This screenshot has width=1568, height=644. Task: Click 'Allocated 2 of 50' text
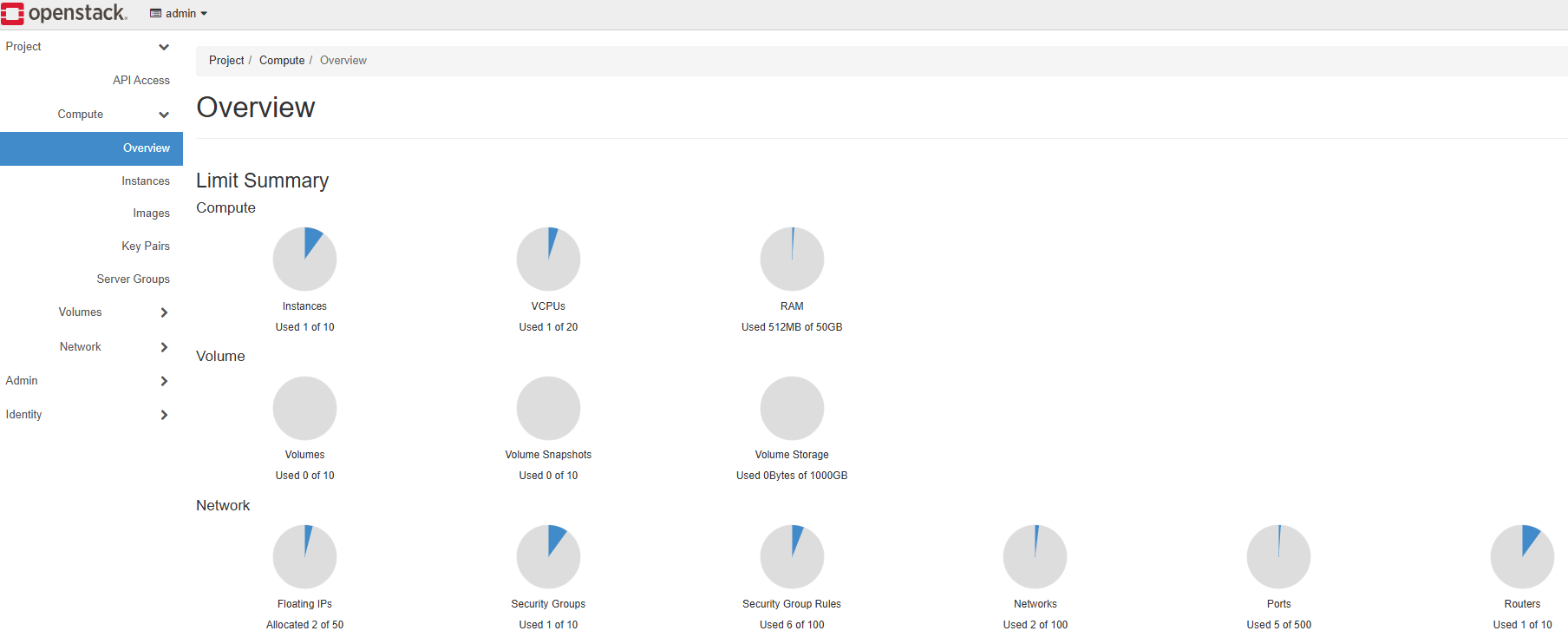(304, 625)
